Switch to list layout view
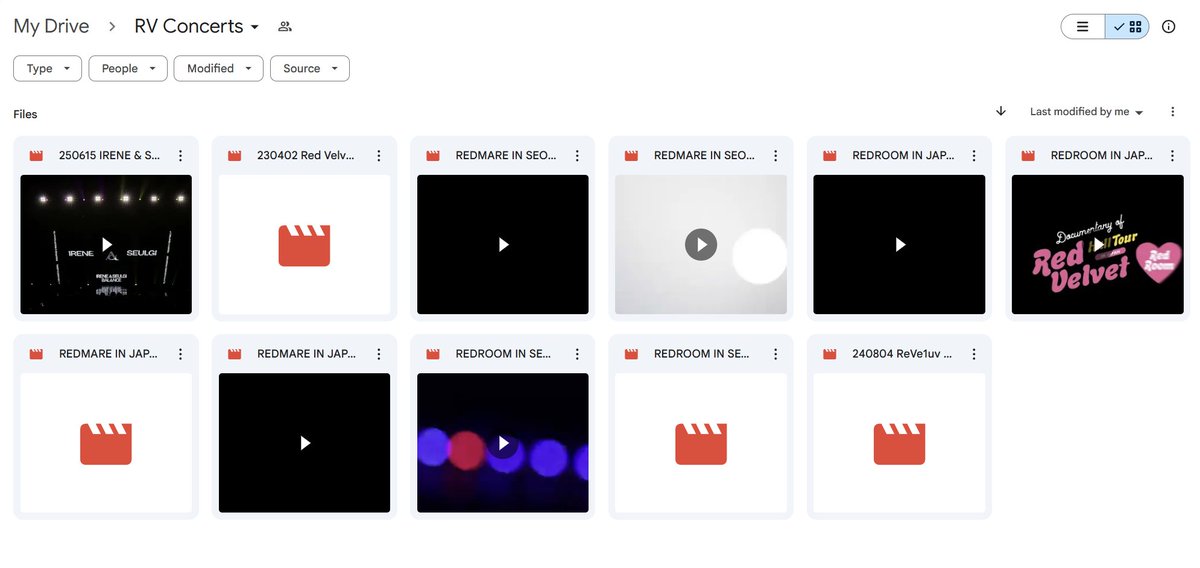 click(1083, 27)
